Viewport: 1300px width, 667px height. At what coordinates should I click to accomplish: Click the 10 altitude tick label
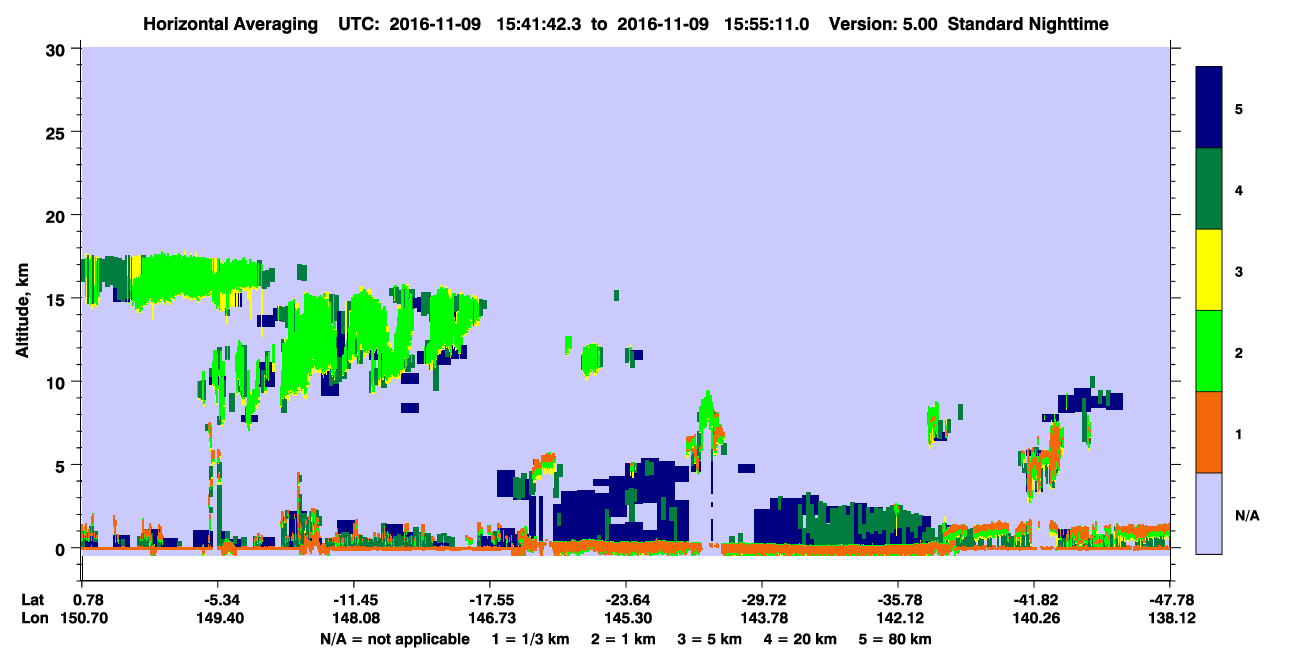tap(58, 382)
